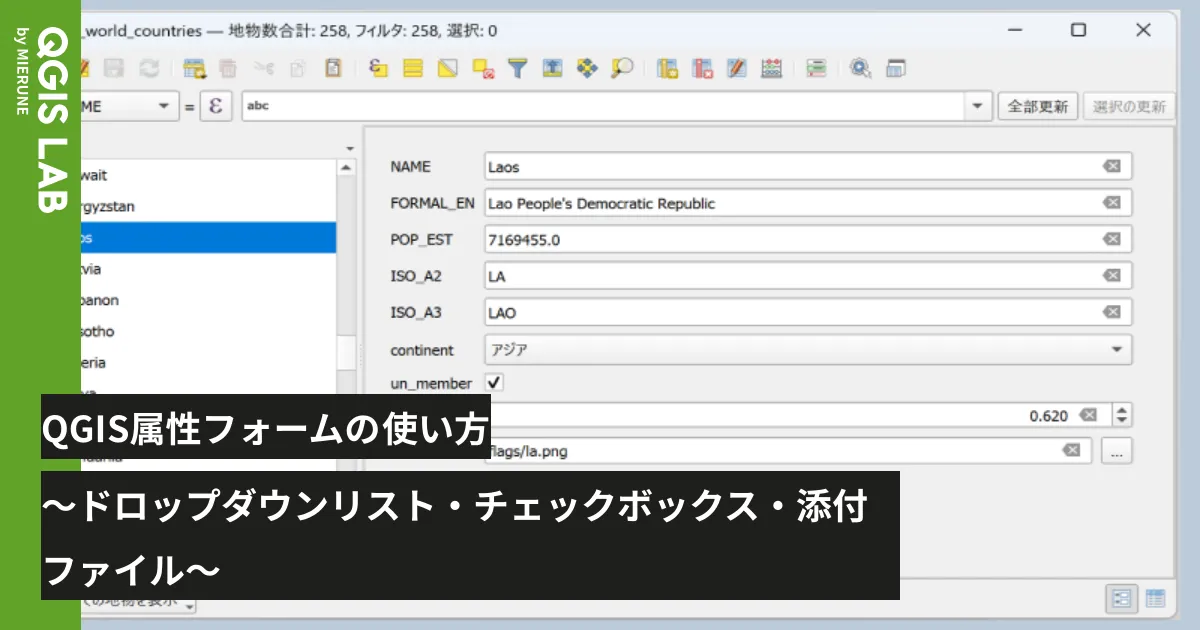
Task: Open the field calculator (abacus icon)
Action: [x=770, y=67]
